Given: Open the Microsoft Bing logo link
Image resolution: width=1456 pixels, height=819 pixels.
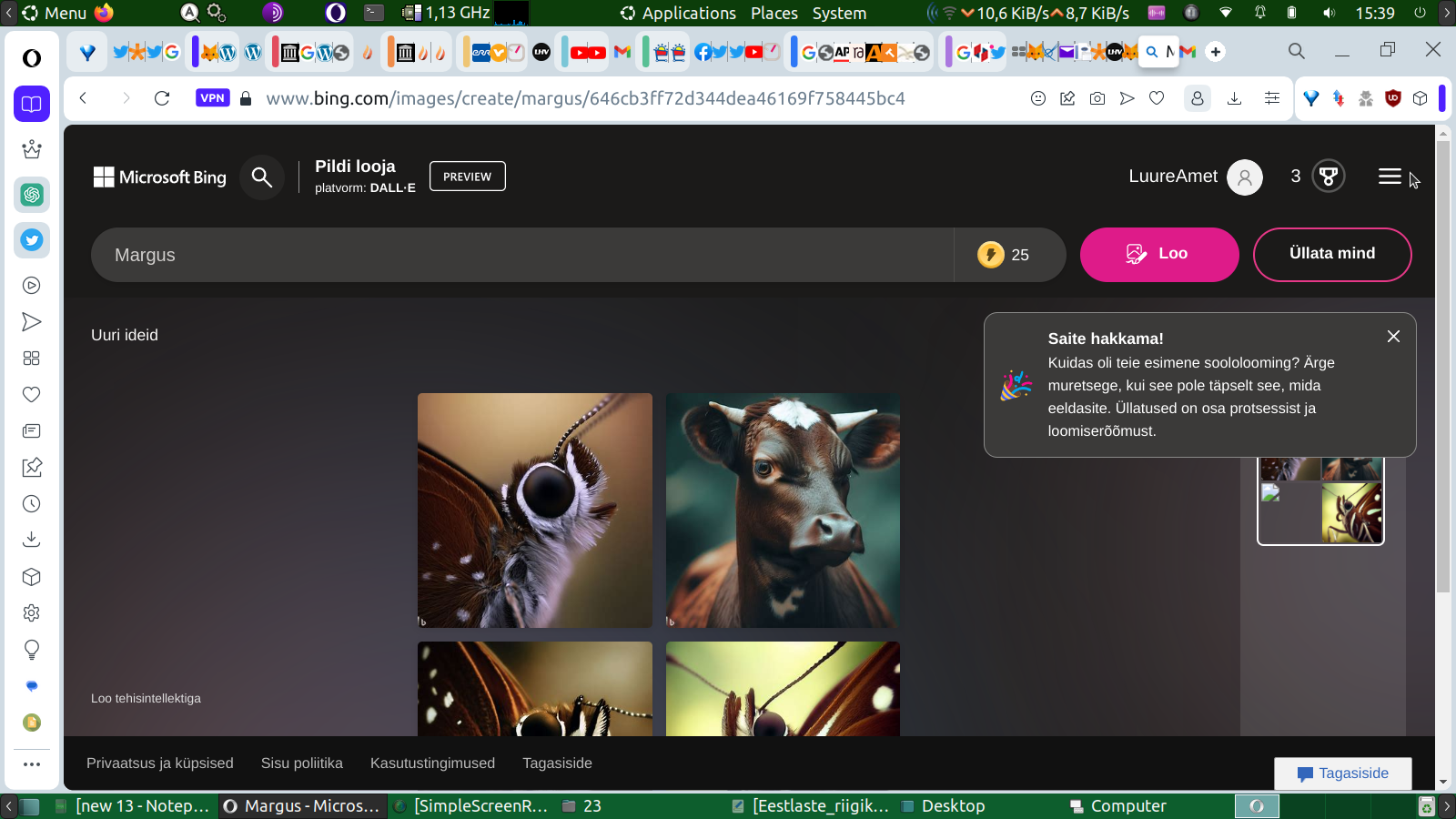Looking at the screenshot, I should (160, 177).
